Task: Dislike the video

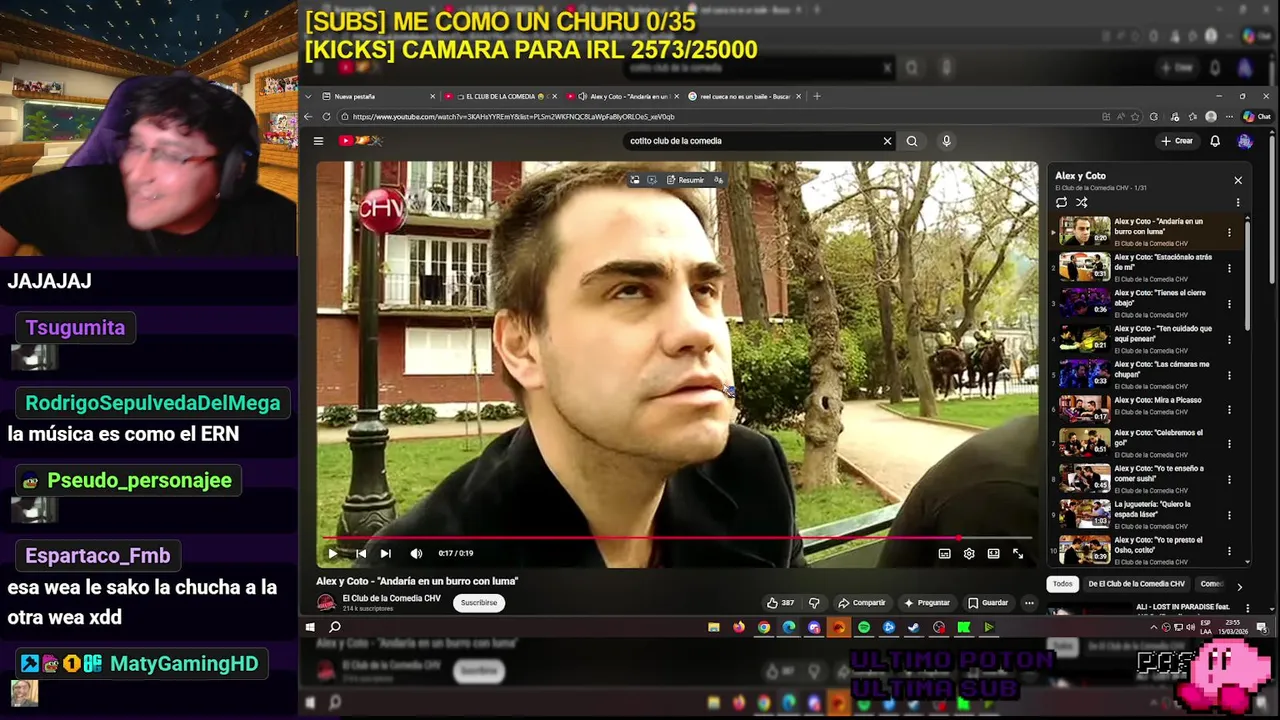Action: tap(814, 603)
